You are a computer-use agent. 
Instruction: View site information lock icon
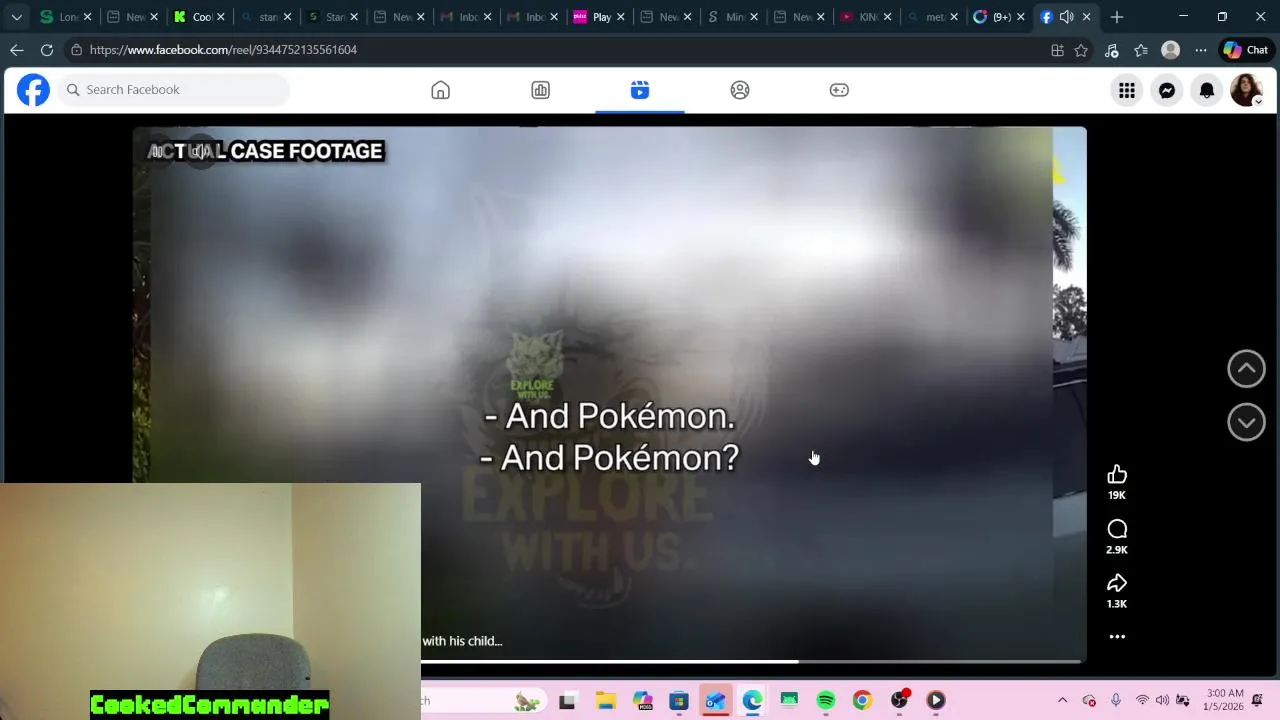(x=76, y=50)
